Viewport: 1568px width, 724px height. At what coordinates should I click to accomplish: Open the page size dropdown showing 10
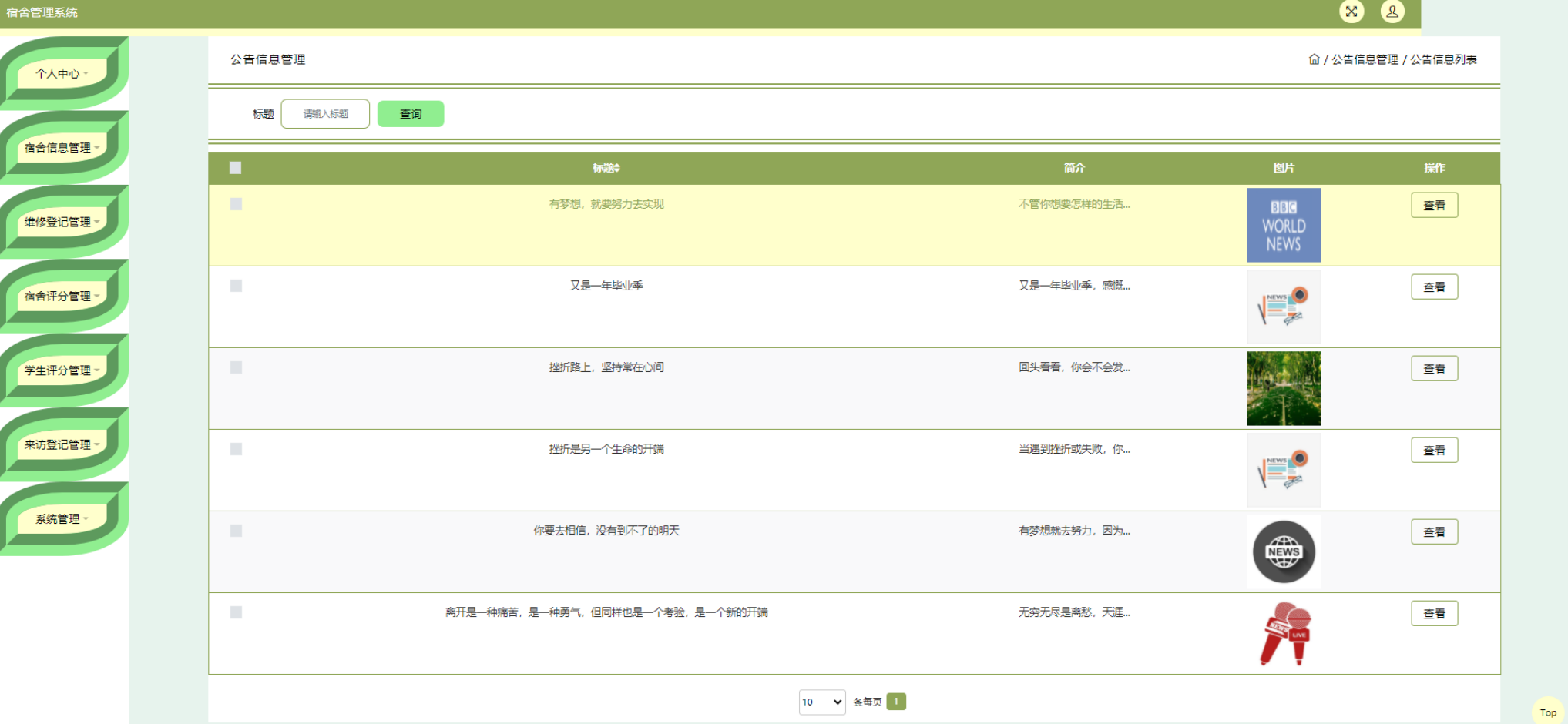[x=821, y=702]
